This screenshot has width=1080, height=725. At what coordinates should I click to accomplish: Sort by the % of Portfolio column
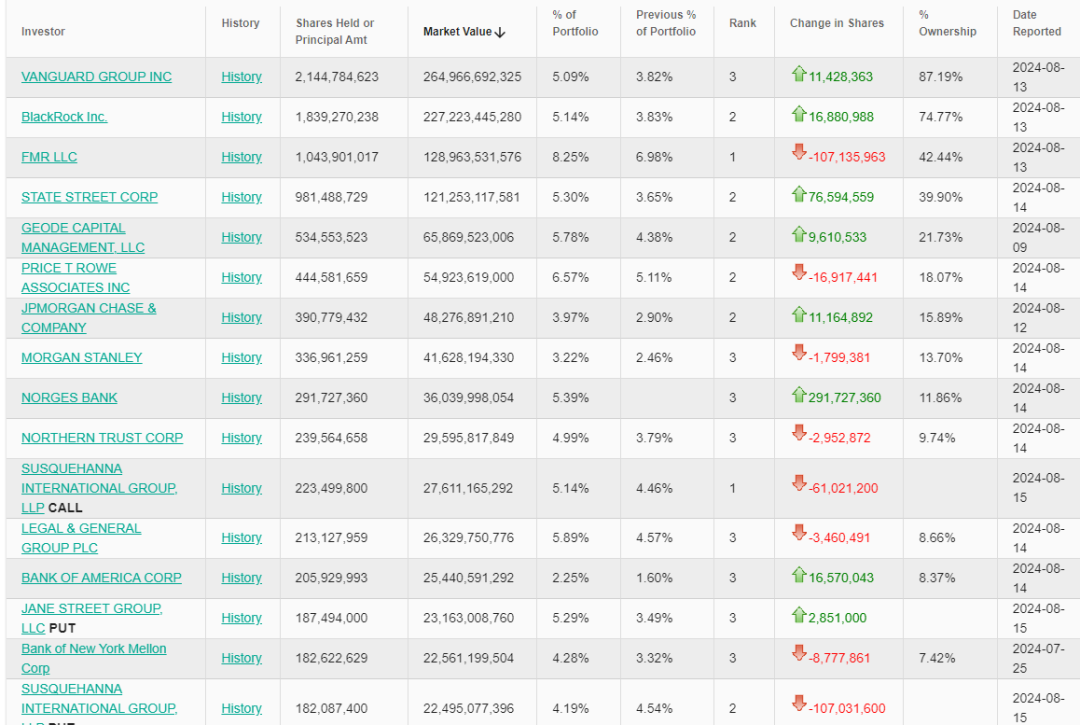[575, 23]
